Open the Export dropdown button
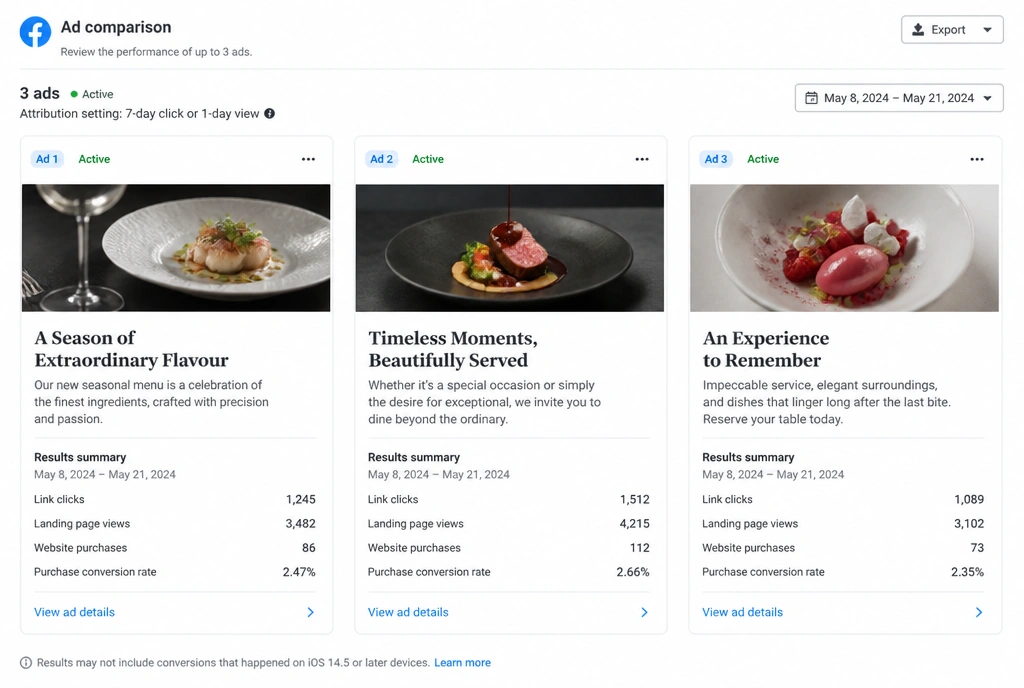1024x688 pixels. 952,30
